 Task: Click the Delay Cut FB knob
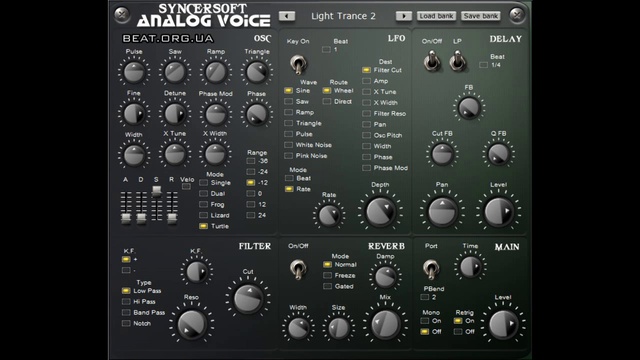442,154
